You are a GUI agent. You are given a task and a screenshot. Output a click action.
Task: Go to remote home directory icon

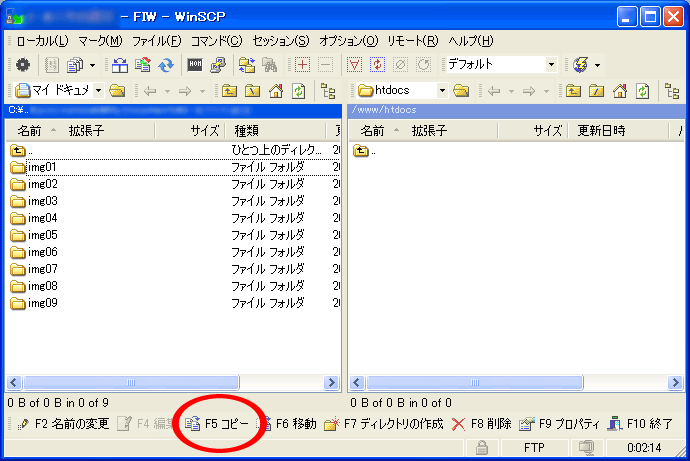[620, 91]
